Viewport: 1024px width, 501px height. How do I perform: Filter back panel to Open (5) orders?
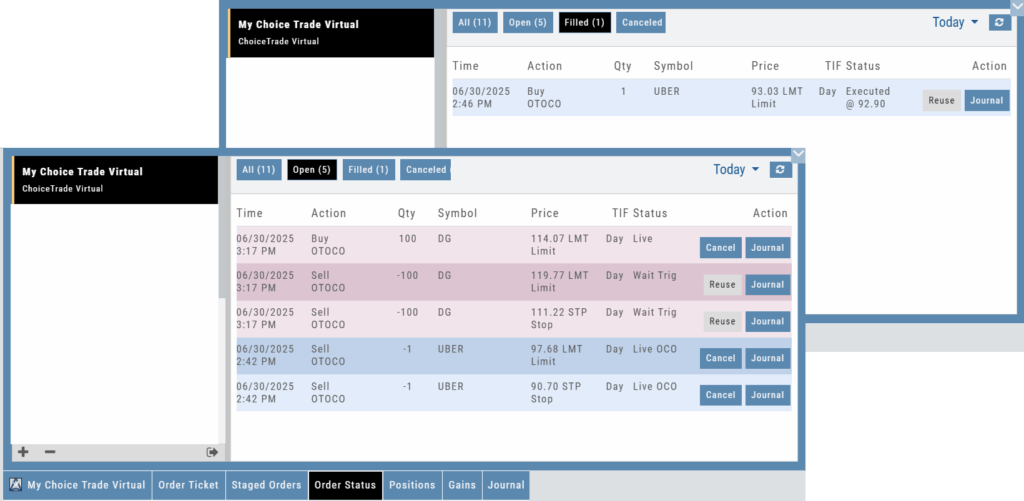tap(528, 22)
